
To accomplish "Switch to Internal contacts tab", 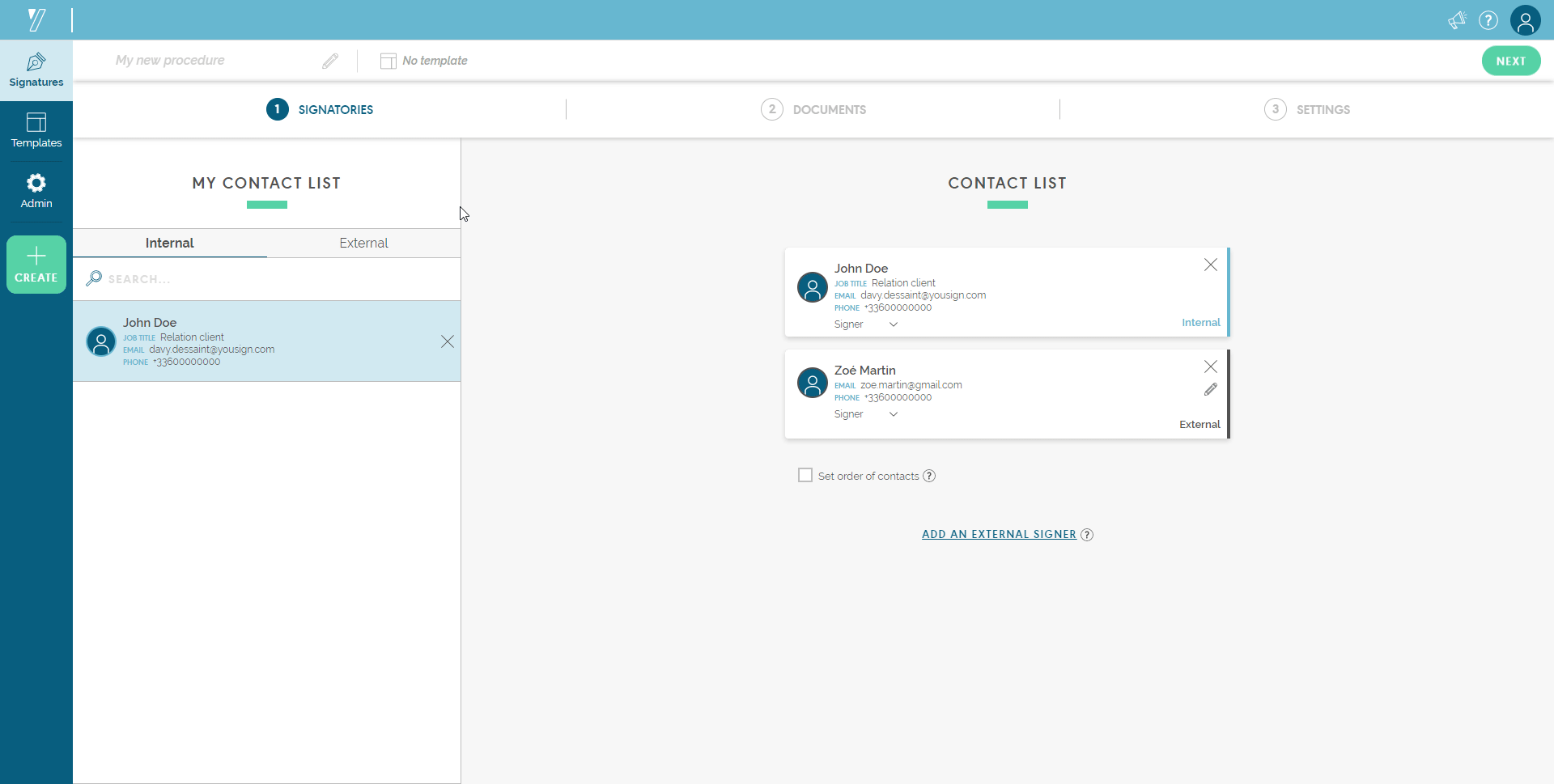I will [x=170, y=243].
